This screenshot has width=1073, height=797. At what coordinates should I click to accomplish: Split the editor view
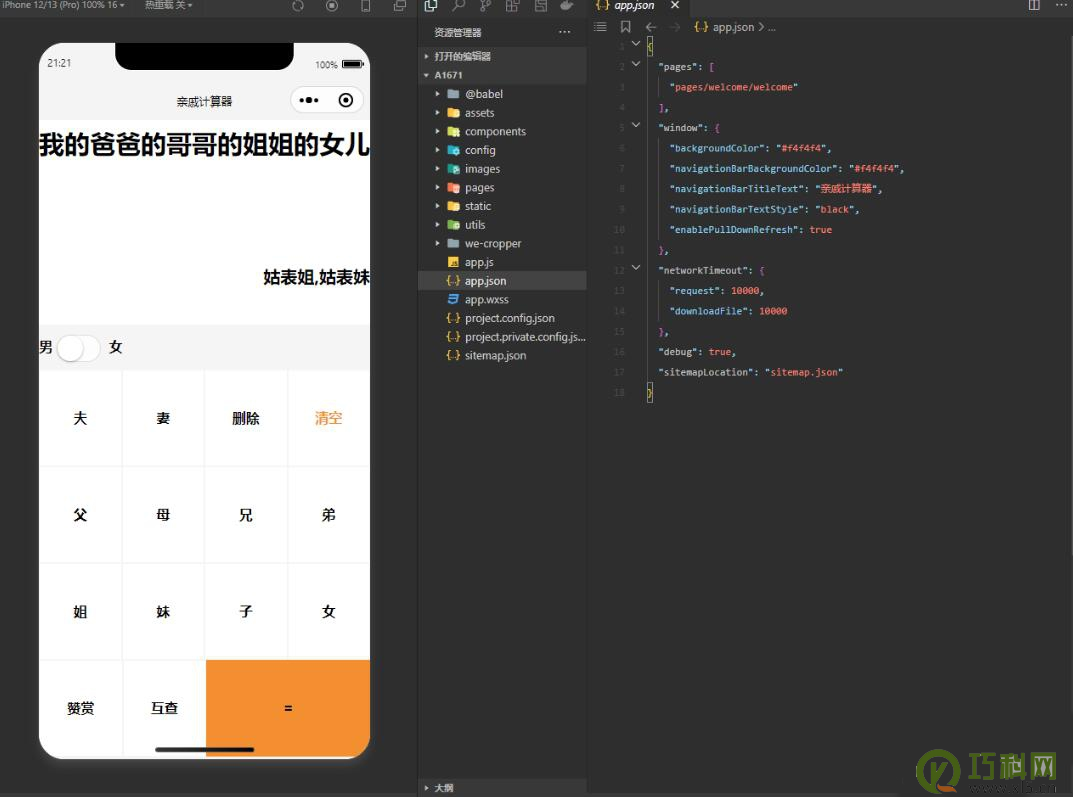pos(1034,5)
